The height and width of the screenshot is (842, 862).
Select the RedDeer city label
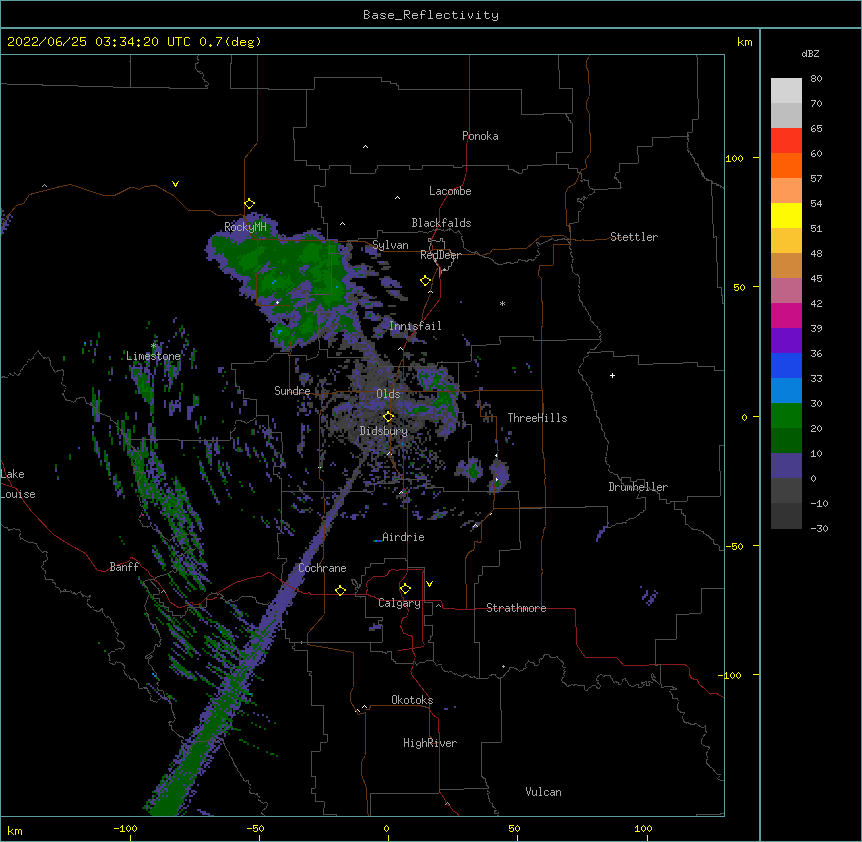click(440, 255)
